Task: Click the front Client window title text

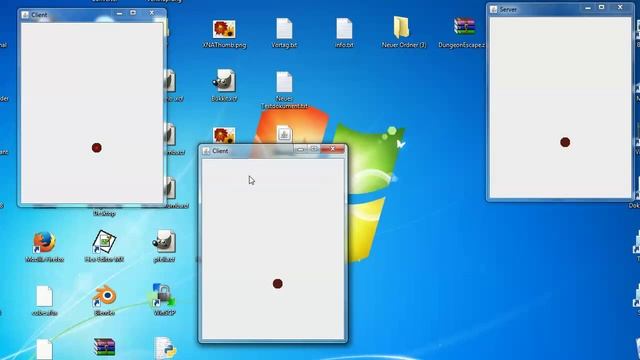Action: 220,151
